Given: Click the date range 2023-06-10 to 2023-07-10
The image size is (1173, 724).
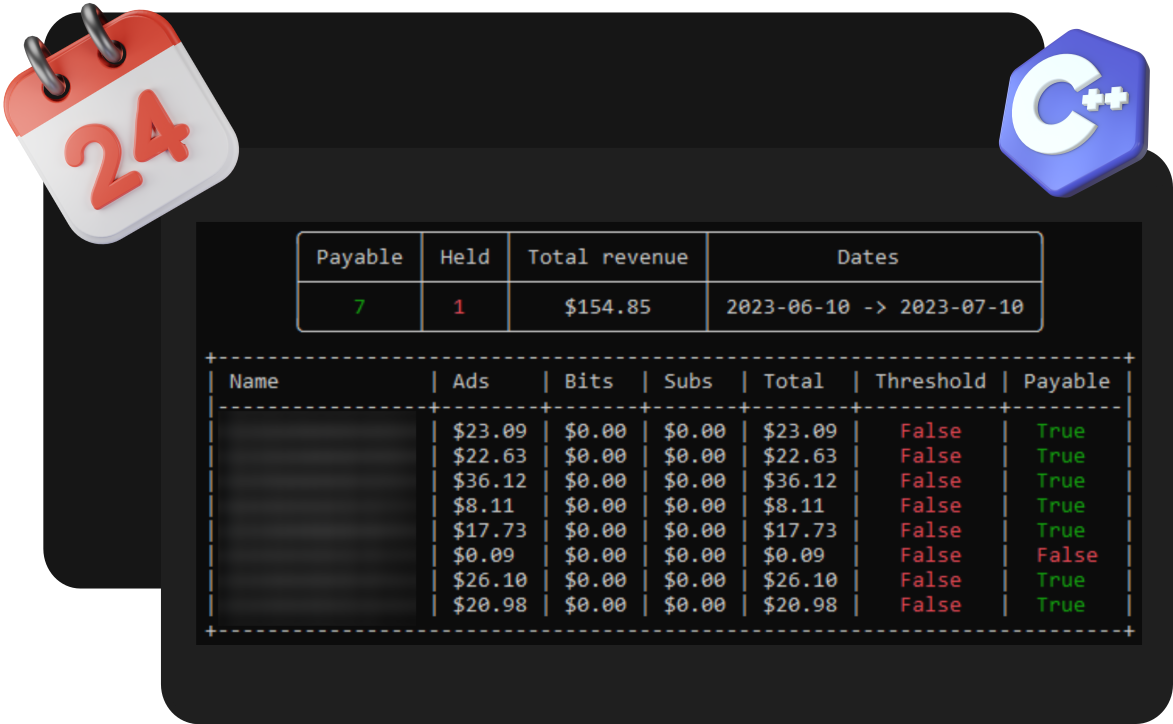Looking at the screenshot, I should 874,307.
